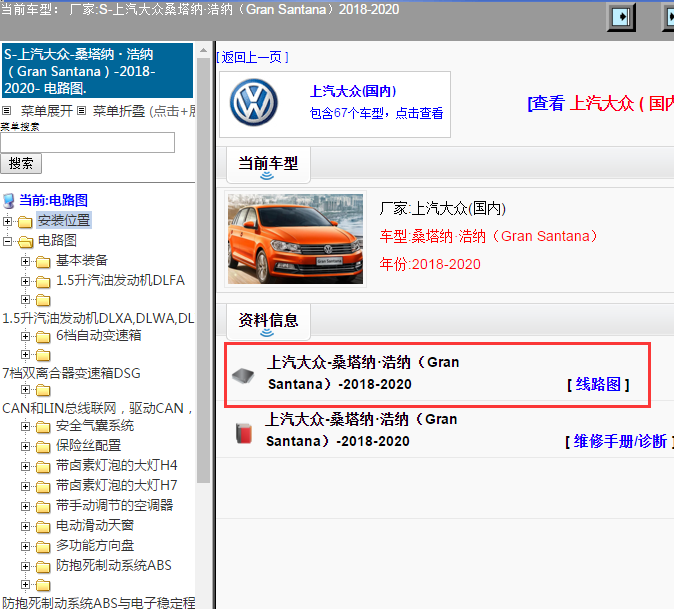Expand the 电动滑动天窗 node
The height and width of the screenshot is (609, 674).
point(25,526)
